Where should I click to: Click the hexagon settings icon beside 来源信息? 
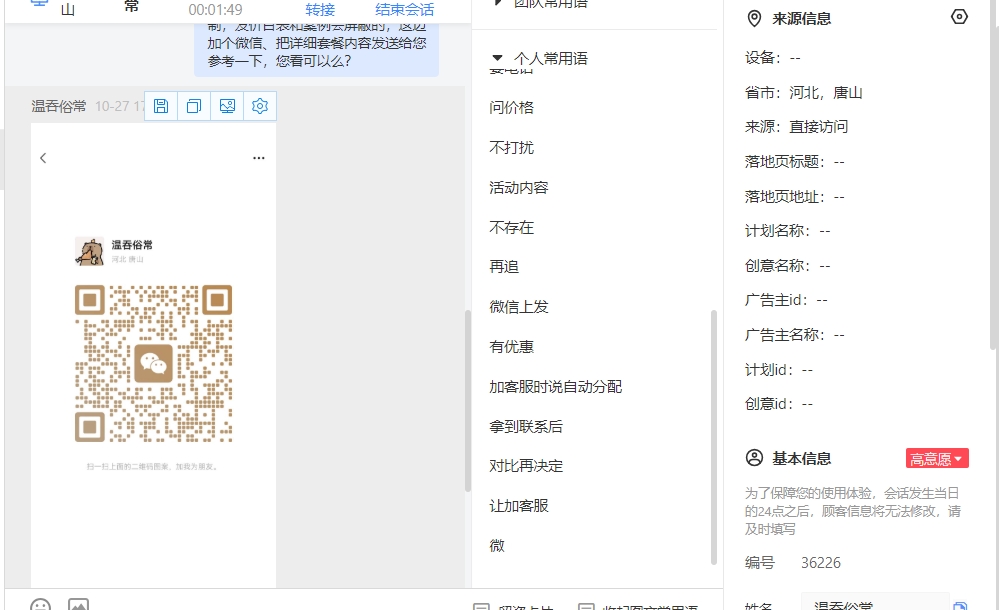click(959, 17)
